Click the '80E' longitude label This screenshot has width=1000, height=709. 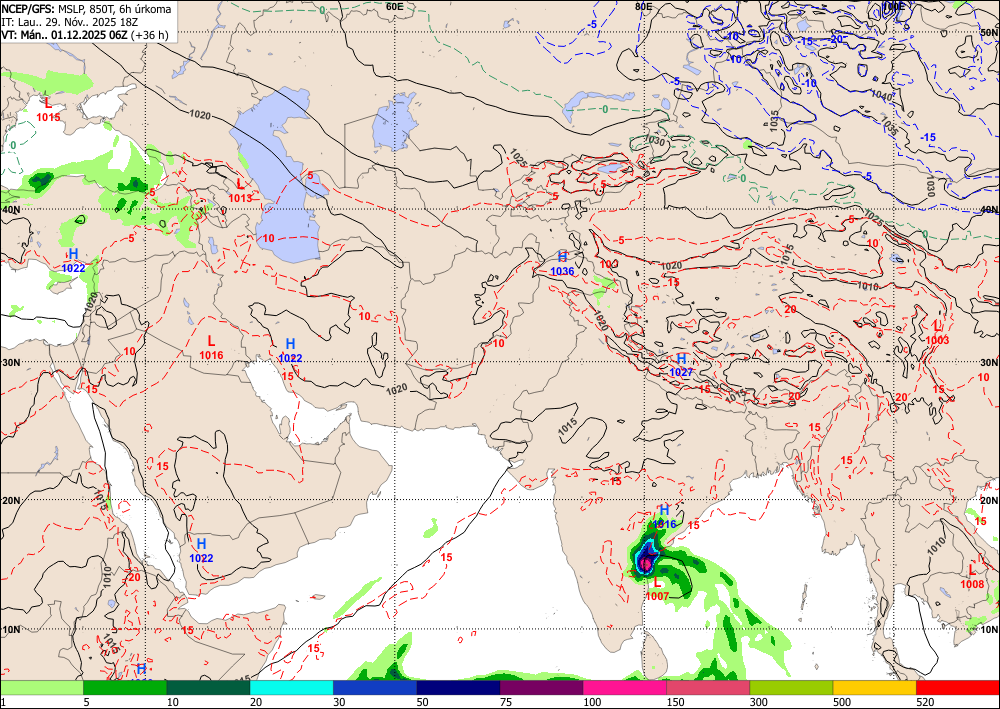(643, 6)
